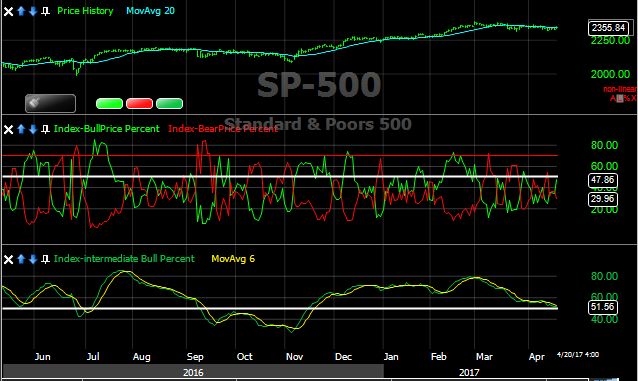Click 80.00 axis label in intermediate panel

click(604, 276)
